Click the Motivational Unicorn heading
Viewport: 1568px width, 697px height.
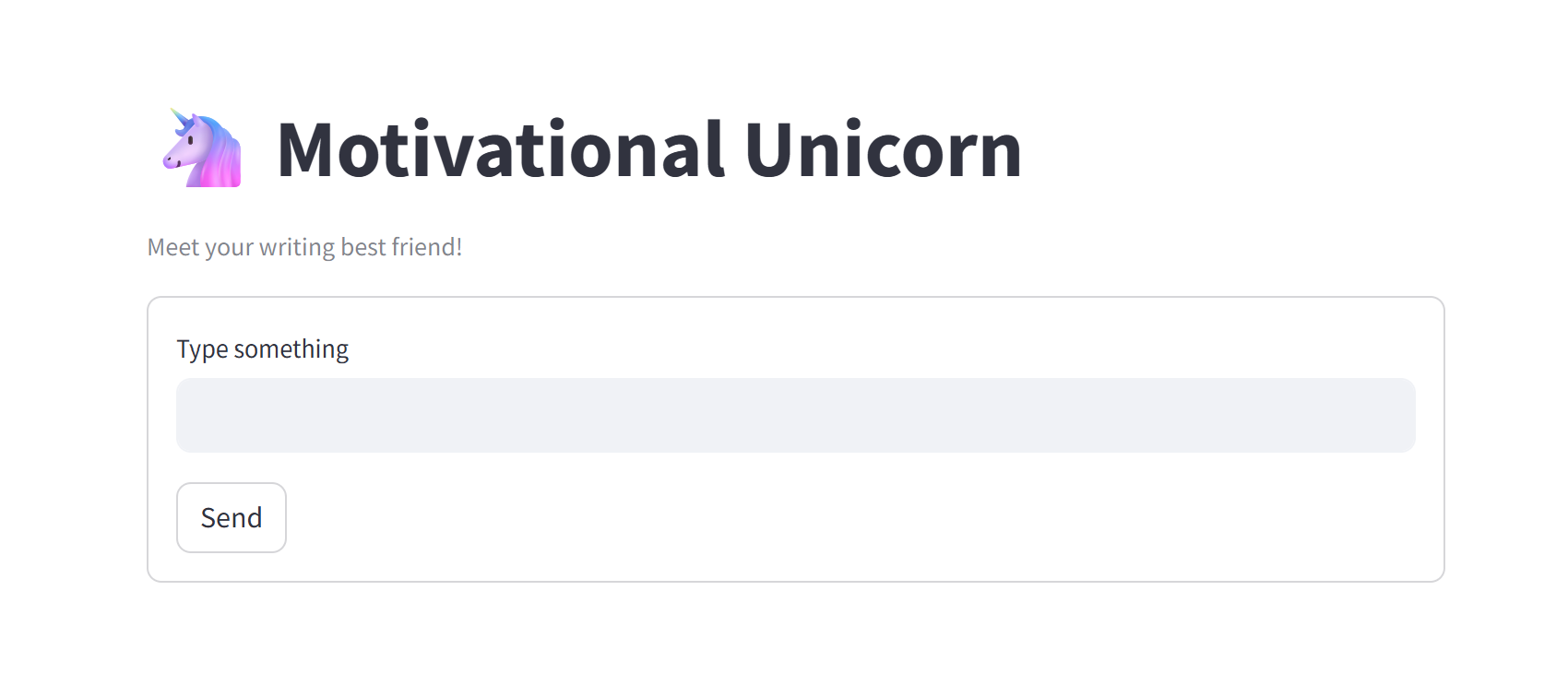[x=649, y=149]
